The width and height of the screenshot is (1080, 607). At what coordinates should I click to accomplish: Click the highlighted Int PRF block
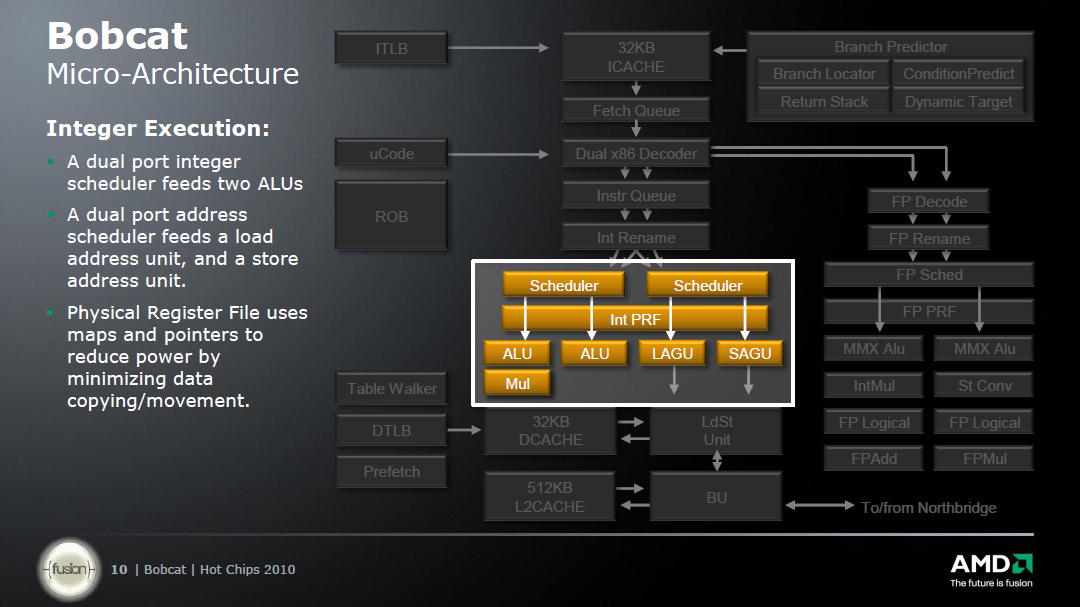pyautogui.click(x=635, y=319)
